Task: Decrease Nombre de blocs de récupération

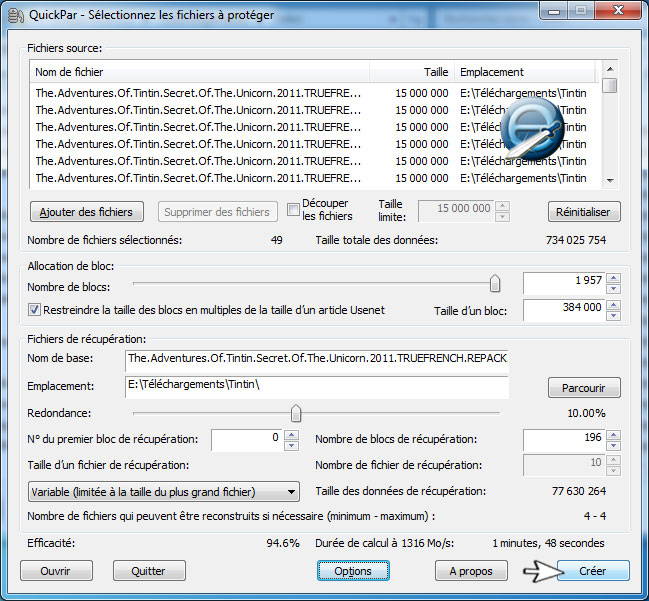Action: [x=613, y=445]
